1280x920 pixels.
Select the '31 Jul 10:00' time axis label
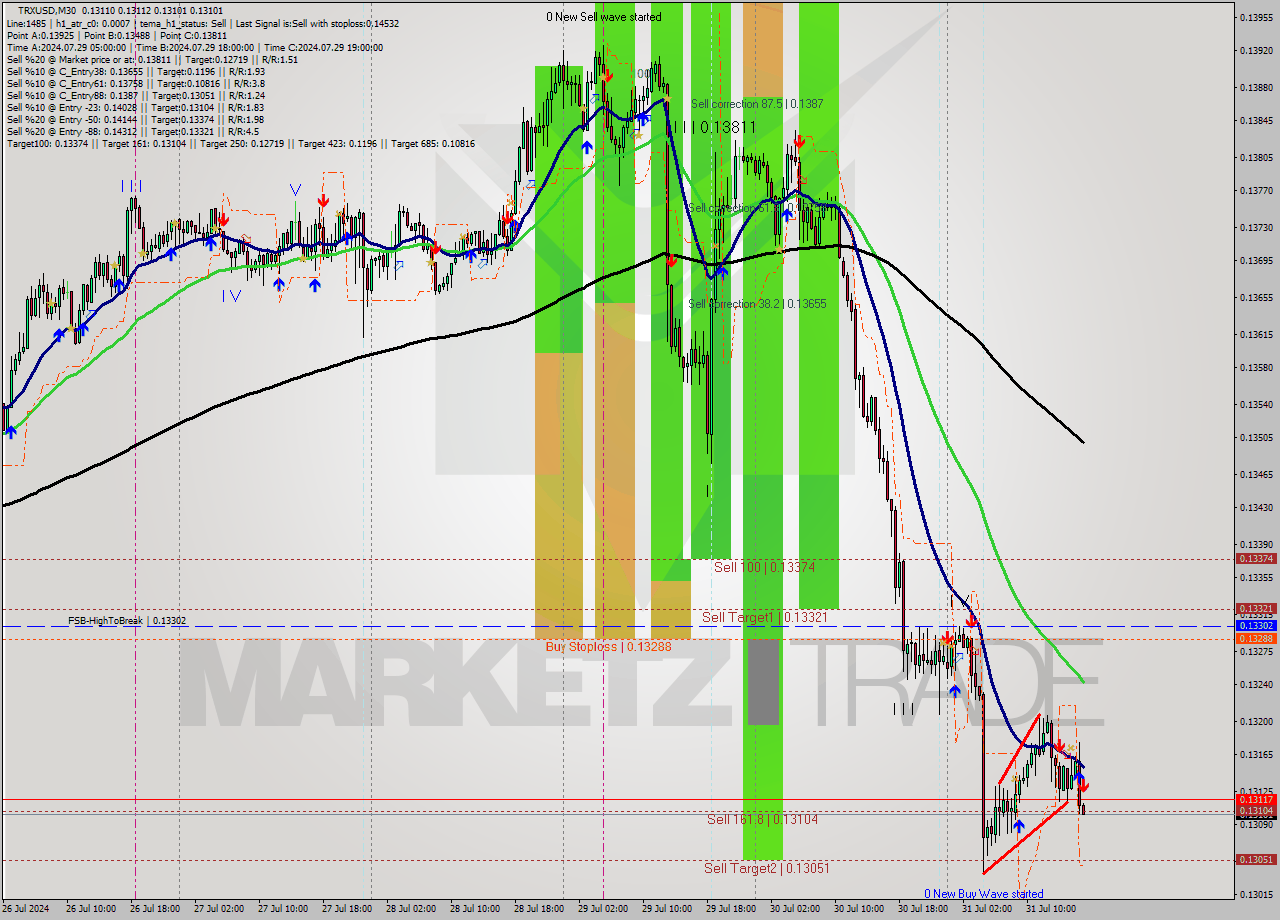pyautogui.click(x=1051, y=909)
